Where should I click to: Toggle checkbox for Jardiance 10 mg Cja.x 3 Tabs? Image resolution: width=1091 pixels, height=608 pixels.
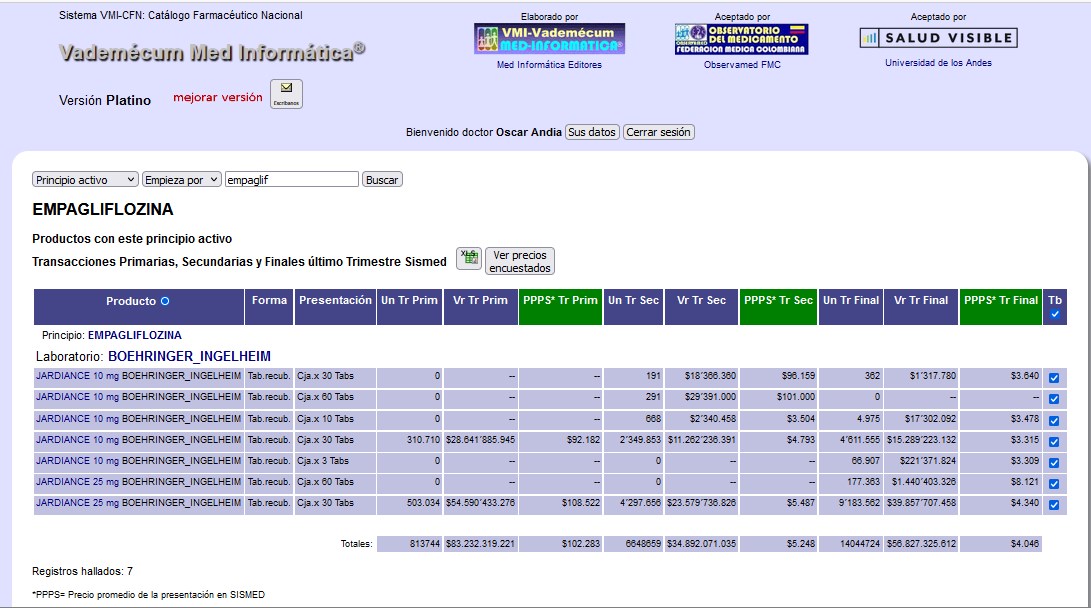(1054, 463)
